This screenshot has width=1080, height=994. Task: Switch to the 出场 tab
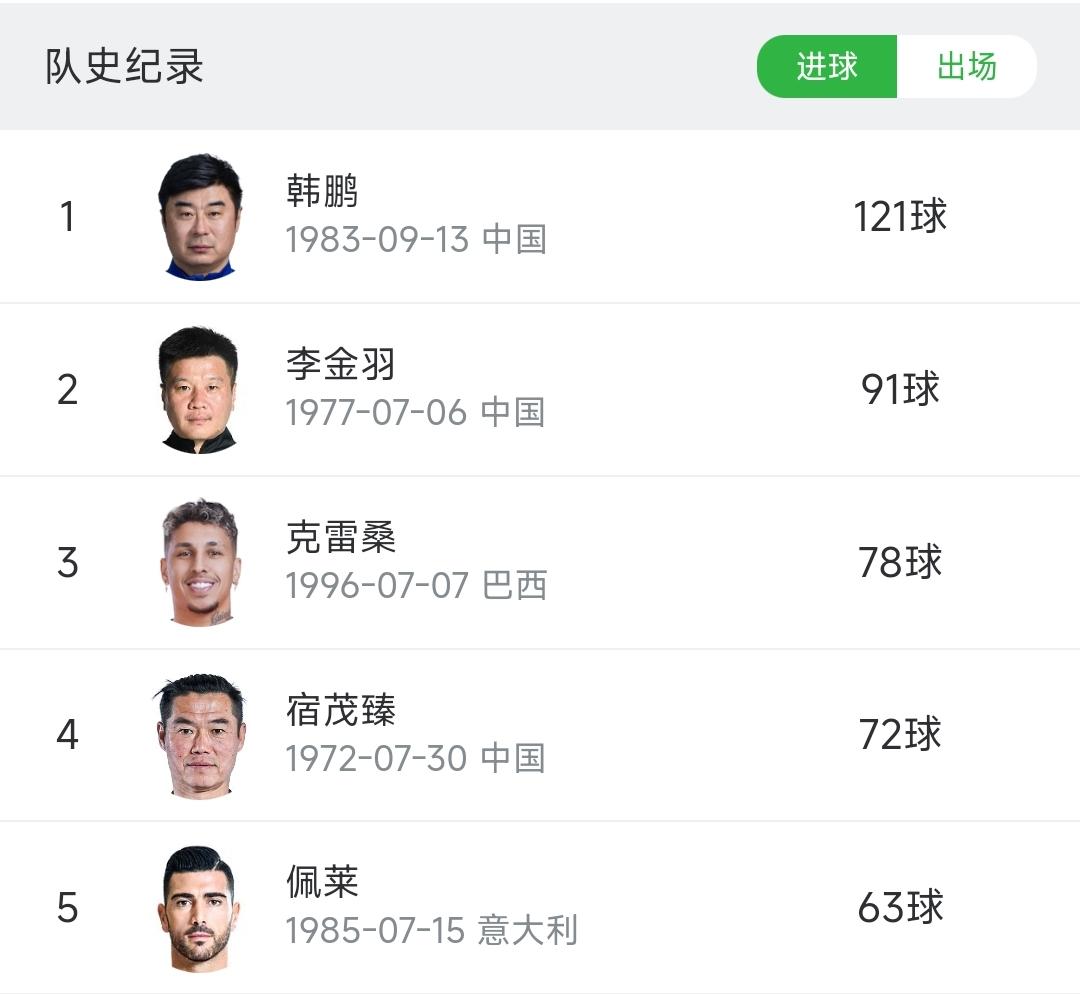pos(966,67)
